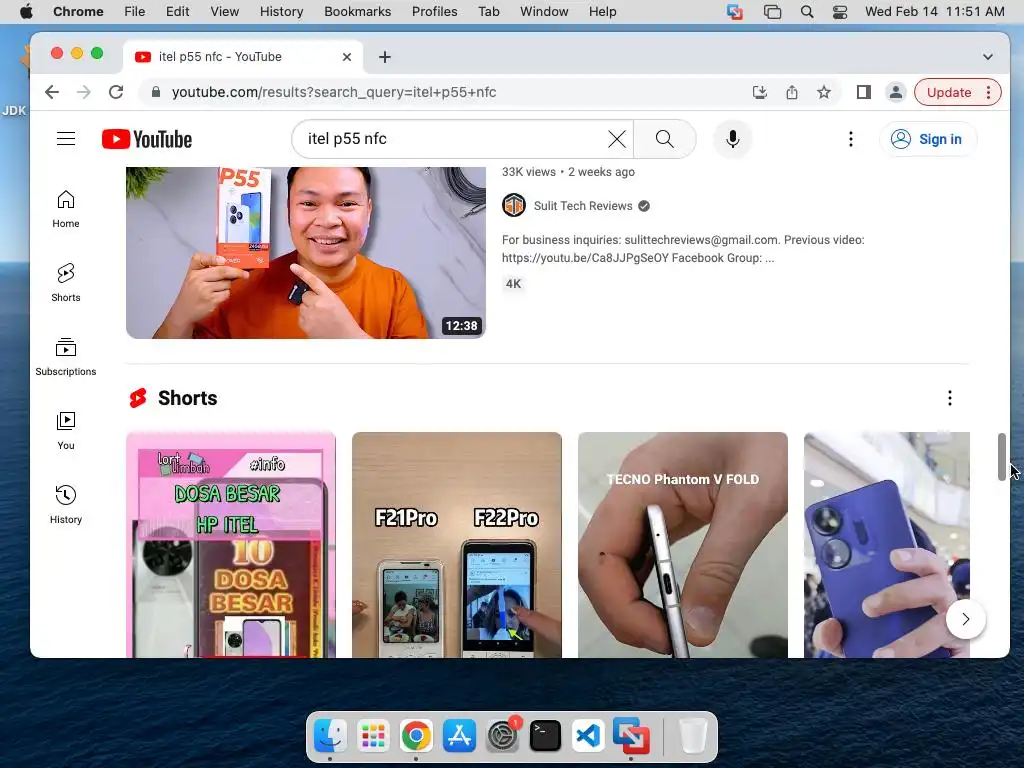Open the Apple menu
Image resolution: width=1024 pixels, height=768 pixels.
click(26, 11)
